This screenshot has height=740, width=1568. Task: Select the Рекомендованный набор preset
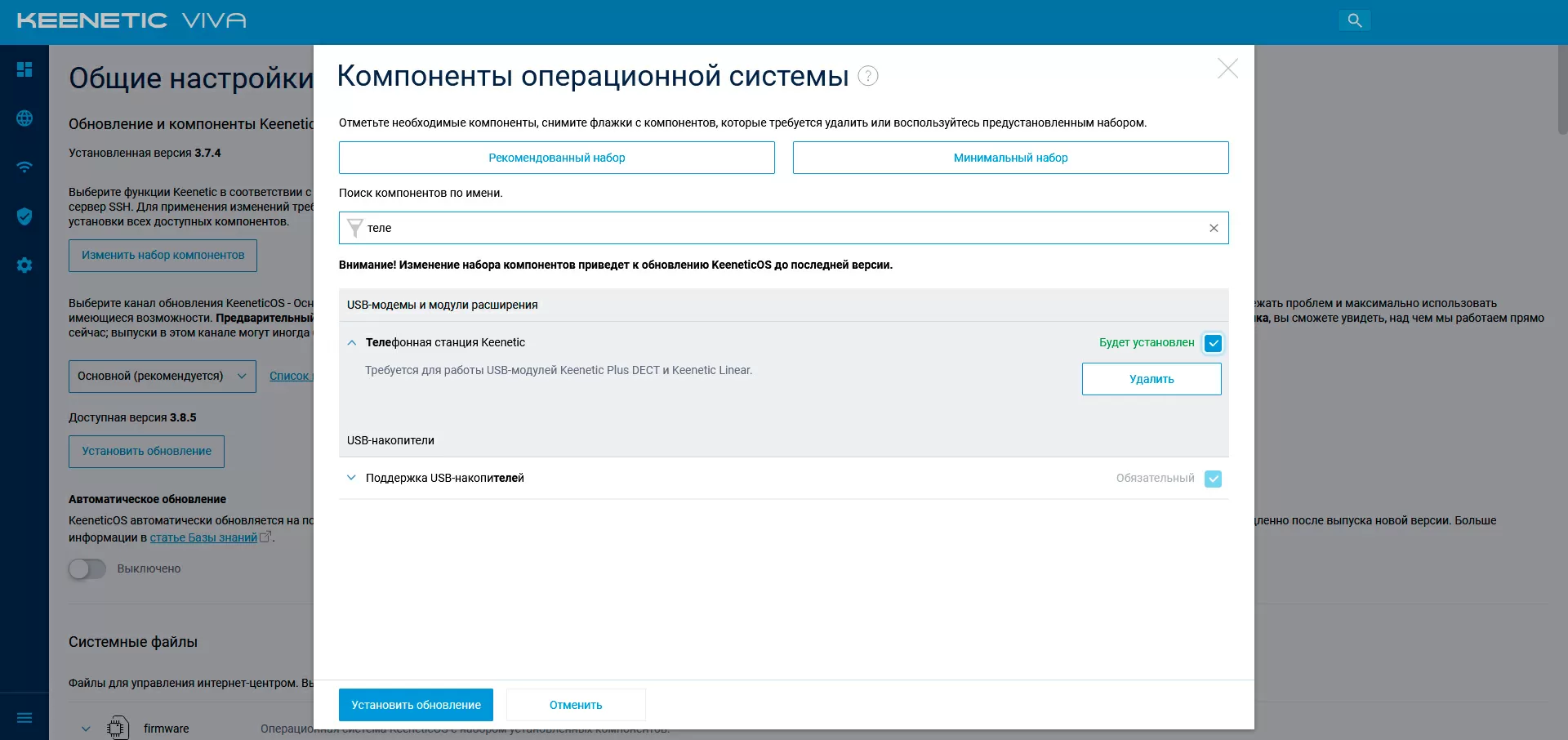tap(557, 158)
